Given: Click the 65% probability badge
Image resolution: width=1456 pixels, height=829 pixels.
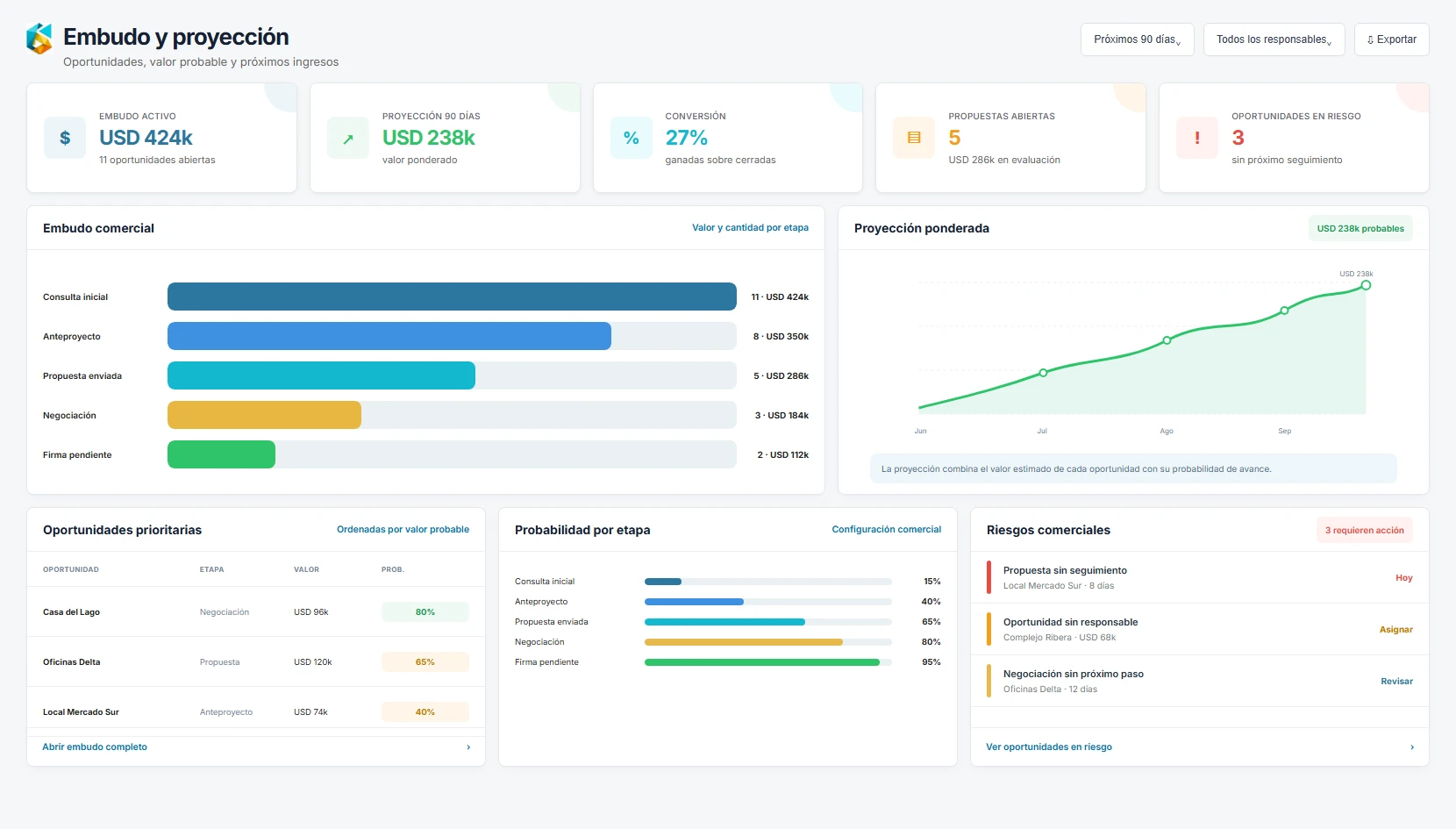Looking at the screenshot, I should [x=425, y=661].
